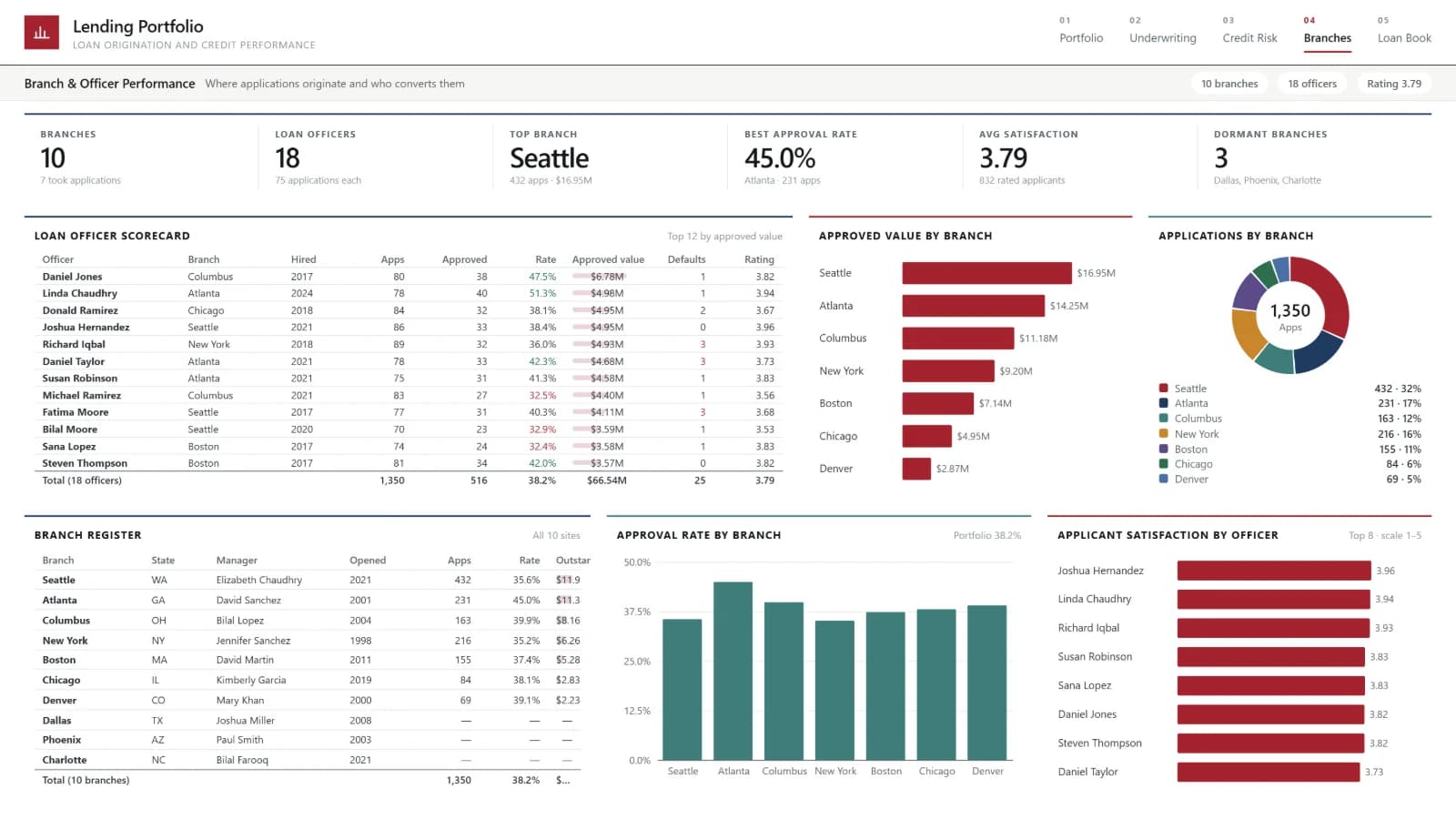
Task: Click the Seattle legend color swatch
Action: pos(1164,389)
